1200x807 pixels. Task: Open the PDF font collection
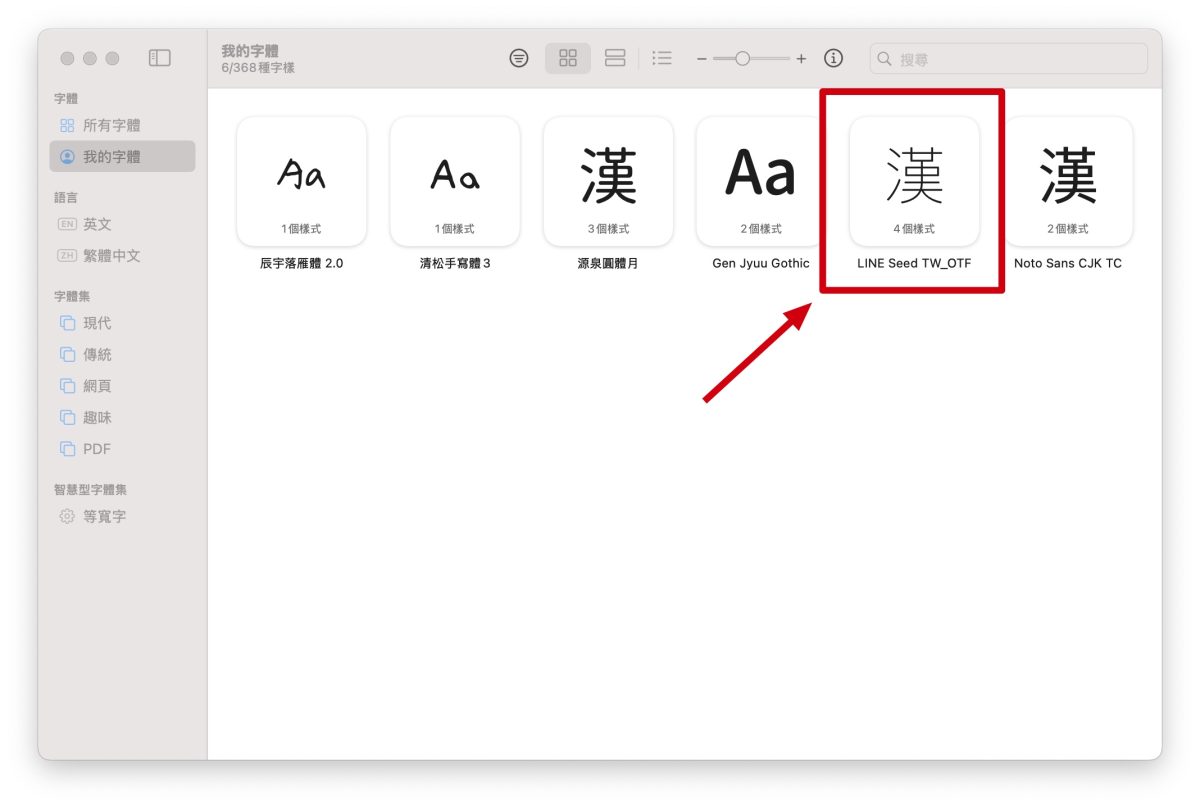click(122, 449)
